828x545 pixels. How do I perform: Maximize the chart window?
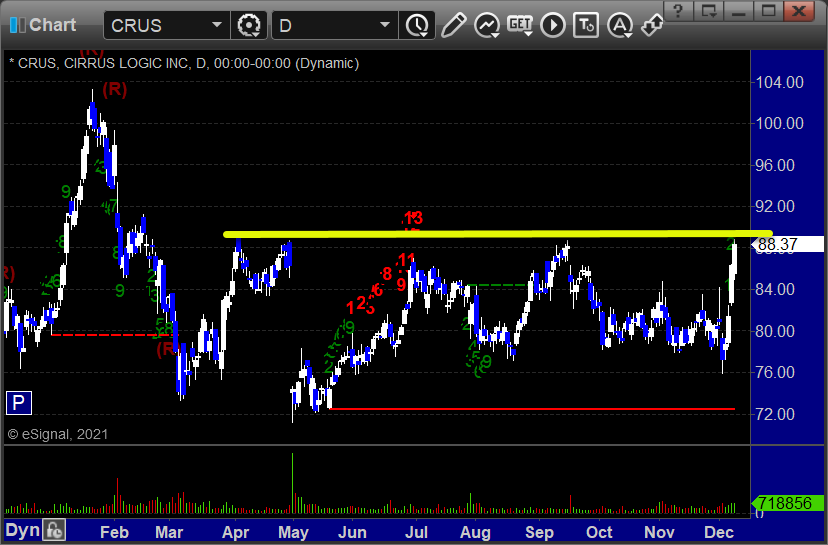pos(768,11)
